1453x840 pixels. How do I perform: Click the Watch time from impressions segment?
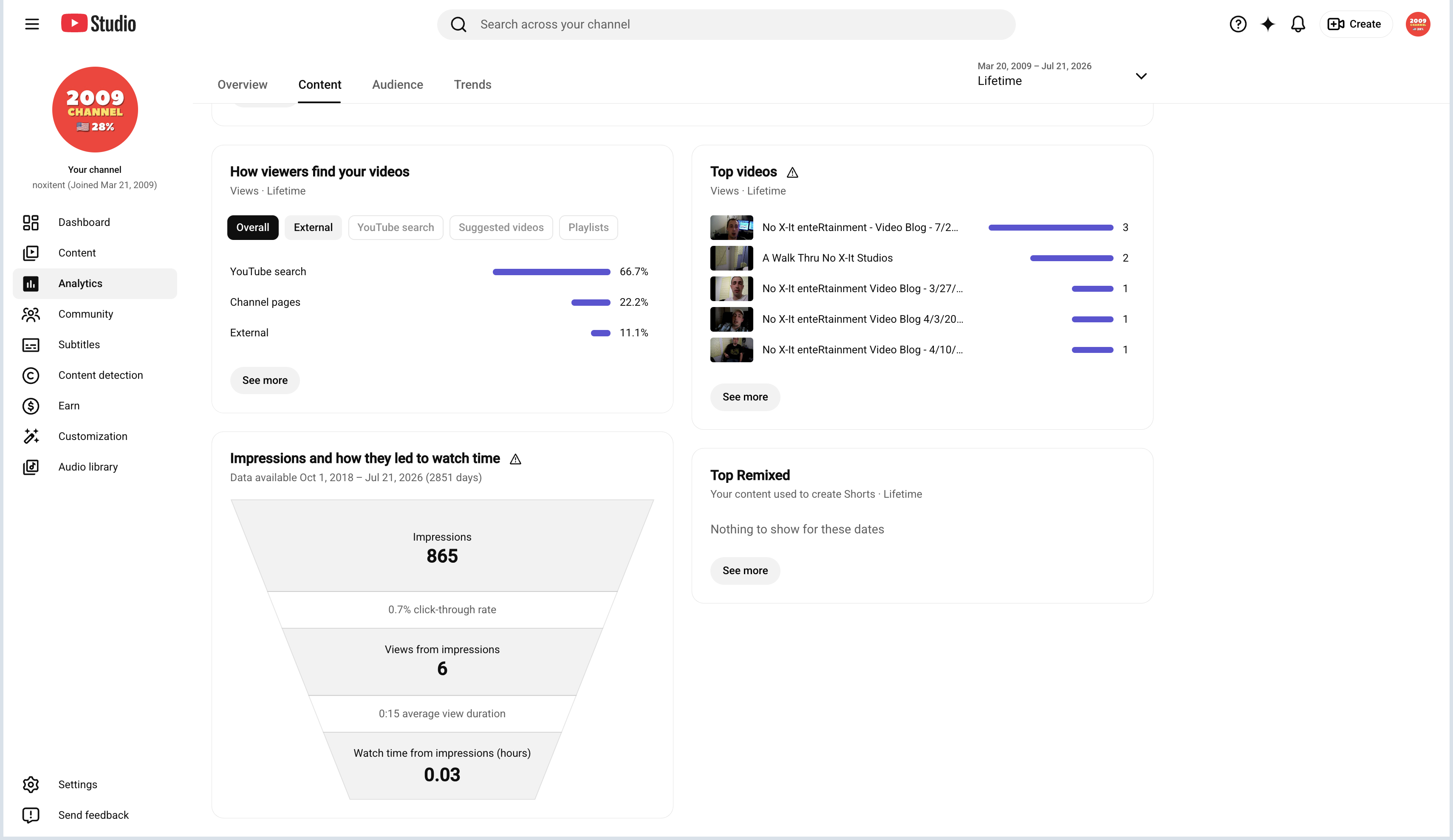(x=442, y=766)
